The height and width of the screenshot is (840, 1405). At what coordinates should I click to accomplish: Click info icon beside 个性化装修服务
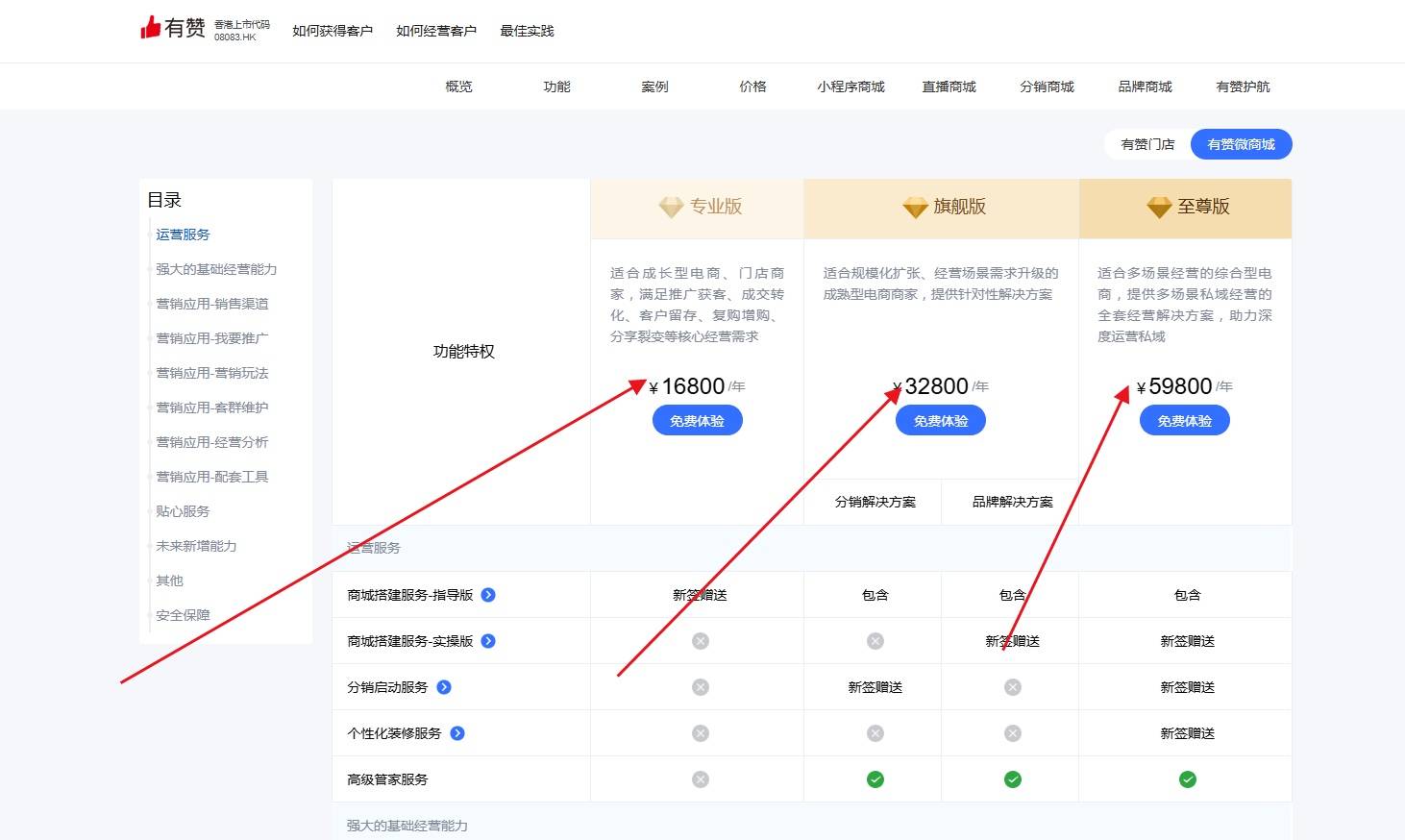coord(457,733)
